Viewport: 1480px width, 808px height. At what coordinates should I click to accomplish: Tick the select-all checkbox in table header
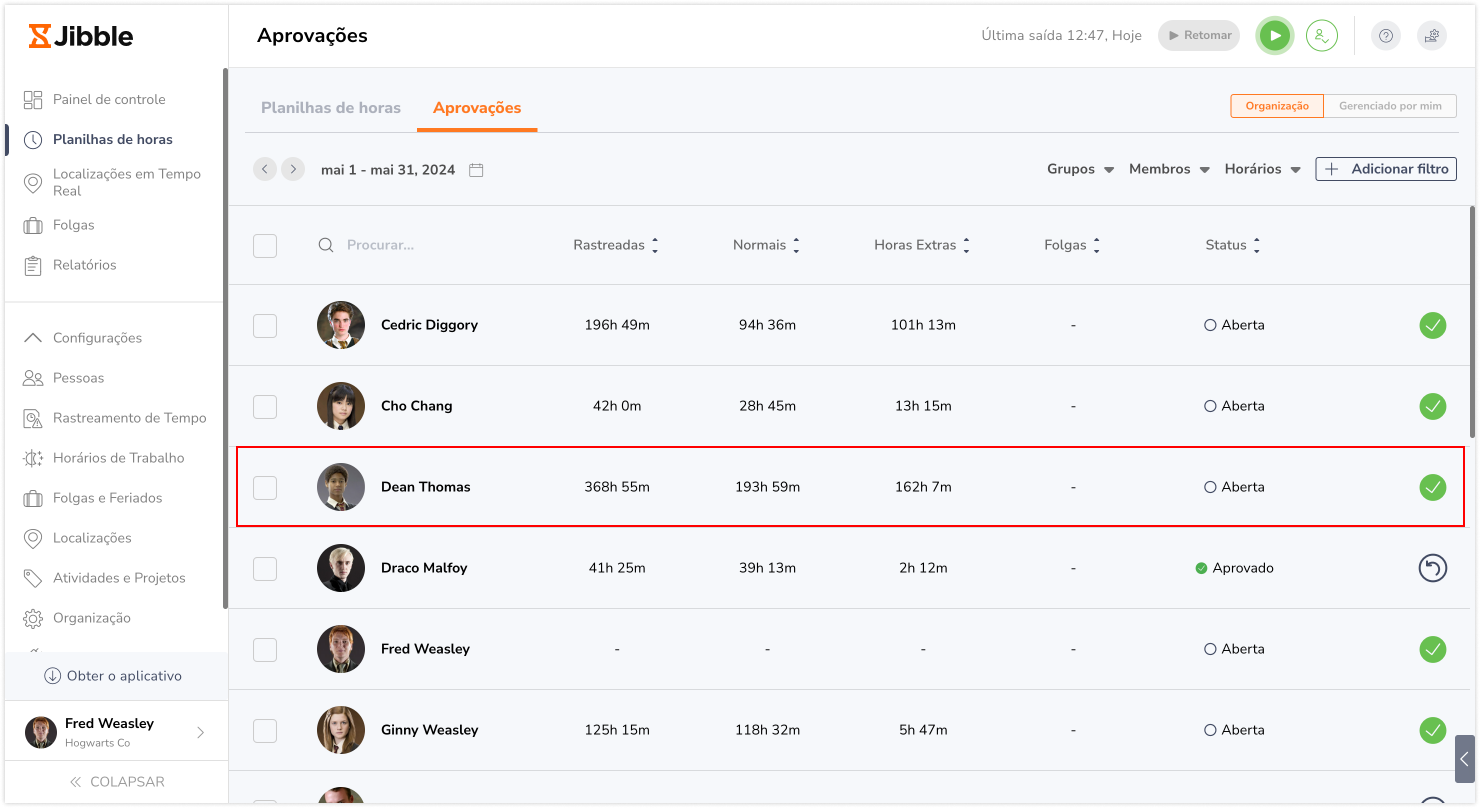pyautogui.click(x=265, y=245)
